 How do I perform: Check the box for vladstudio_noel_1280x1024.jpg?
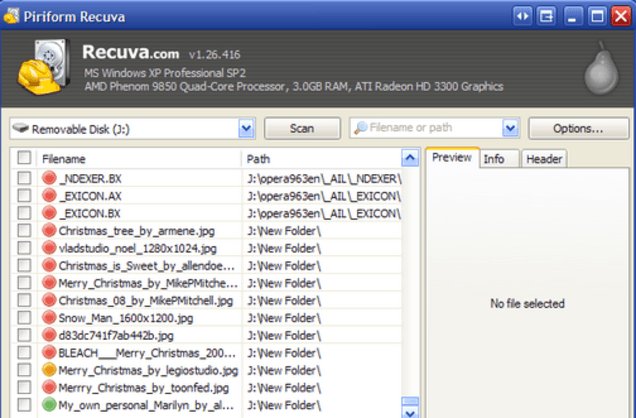click(24, 248)
